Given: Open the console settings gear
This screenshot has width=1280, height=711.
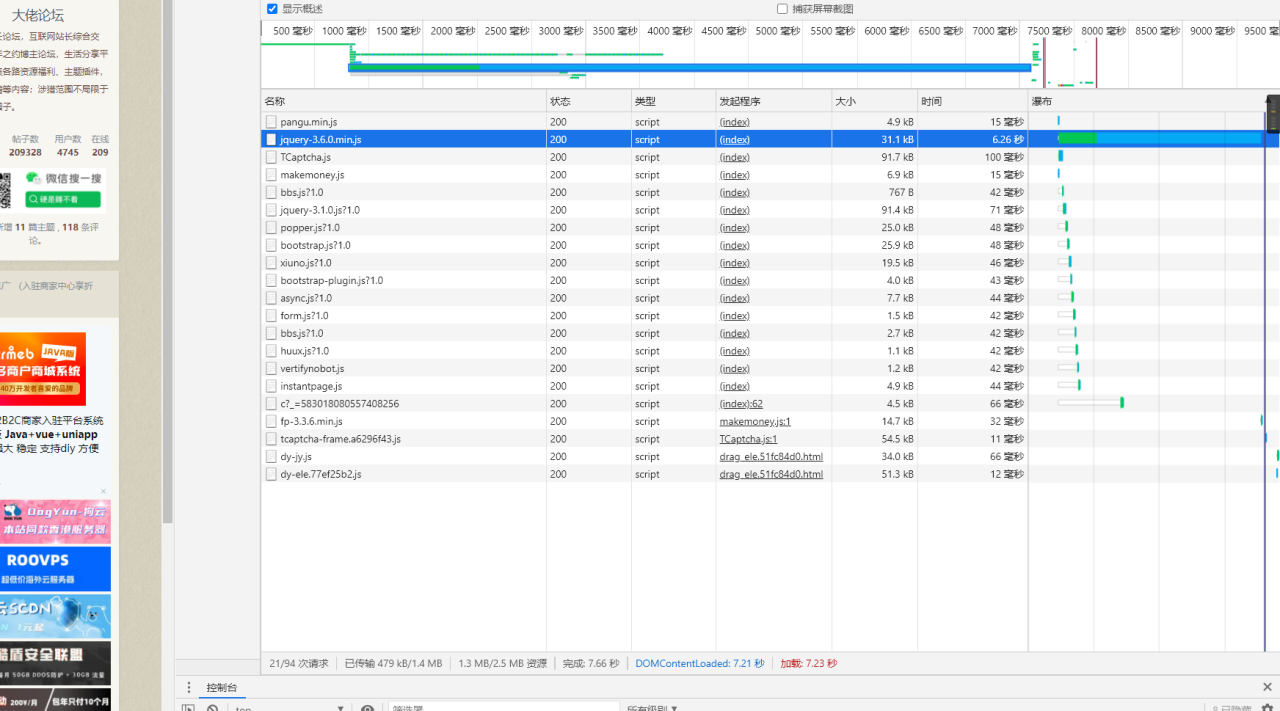Looking at the screenshot, I should 1267,707.
